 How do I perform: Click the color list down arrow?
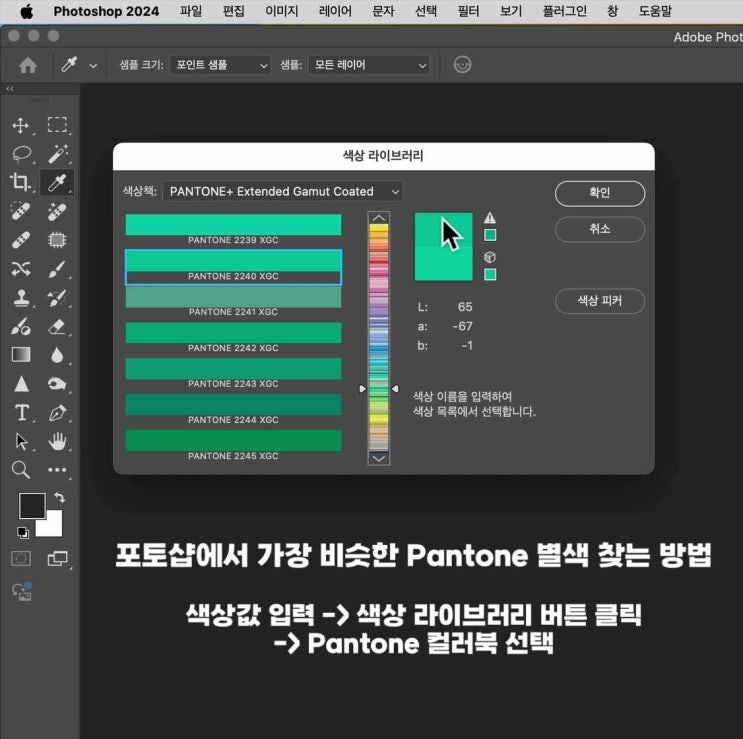pos(379,458)
